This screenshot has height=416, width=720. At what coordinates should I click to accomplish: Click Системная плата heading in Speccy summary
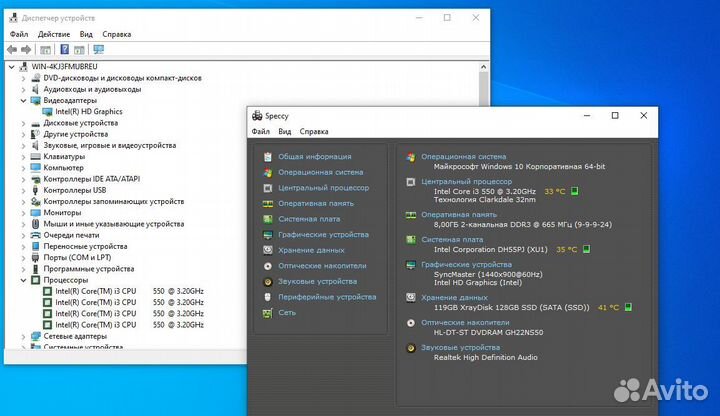coord(452,239)
